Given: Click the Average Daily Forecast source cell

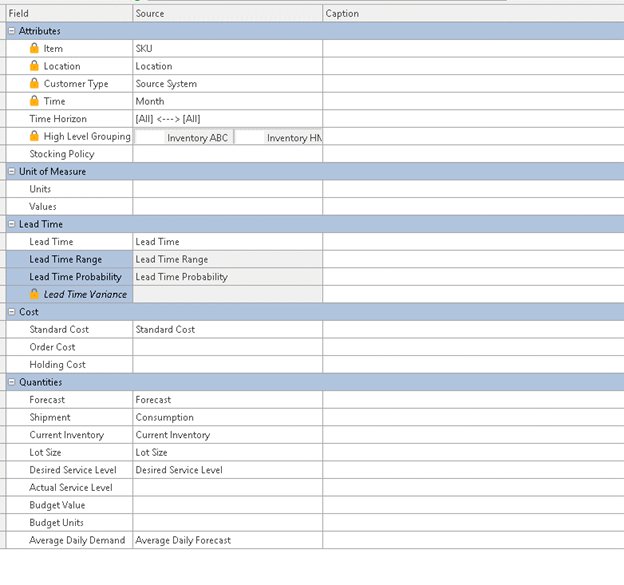Looking at the screenshot, I should [227, 540].
